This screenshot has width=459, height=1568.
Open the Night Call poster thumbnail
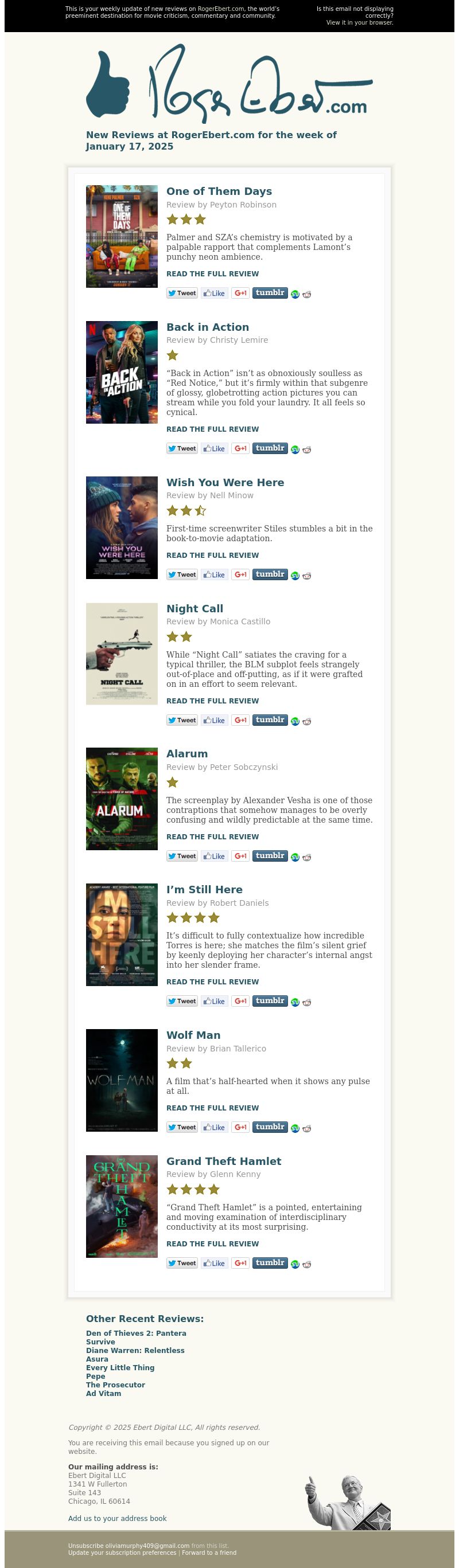tap(121, 653)
